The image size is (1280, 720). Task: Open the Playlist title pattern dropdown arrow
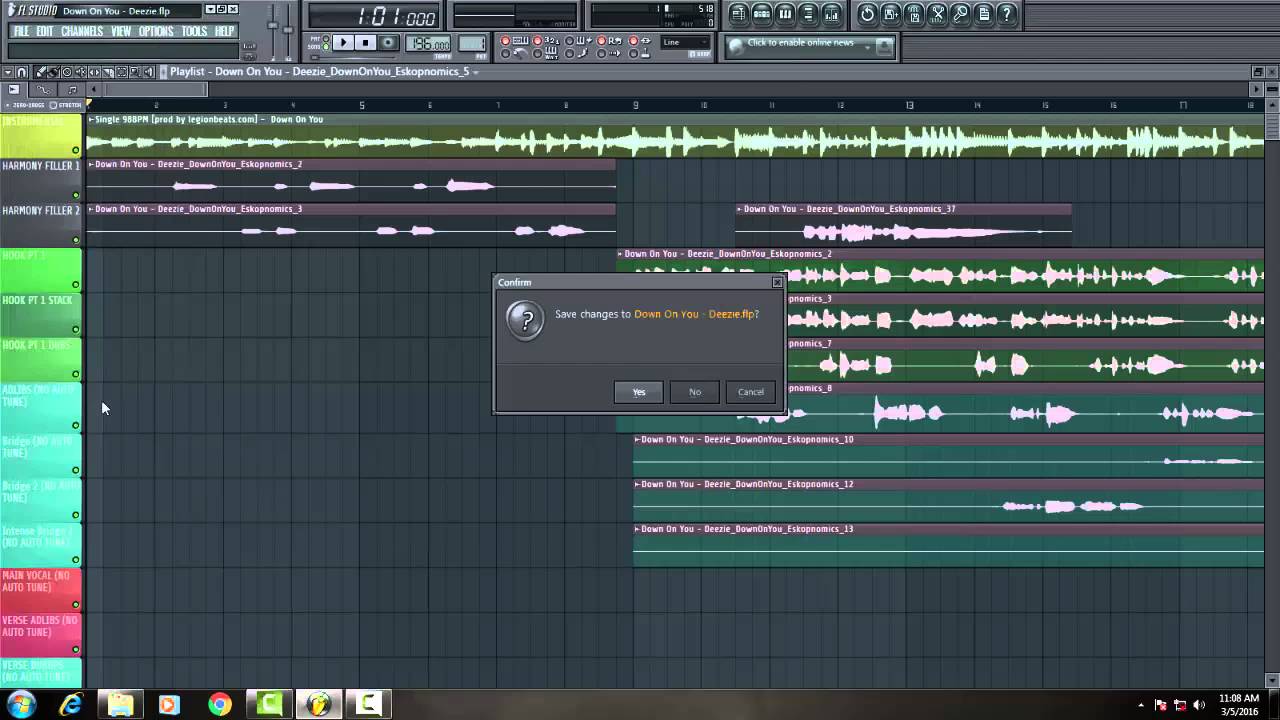475,72
